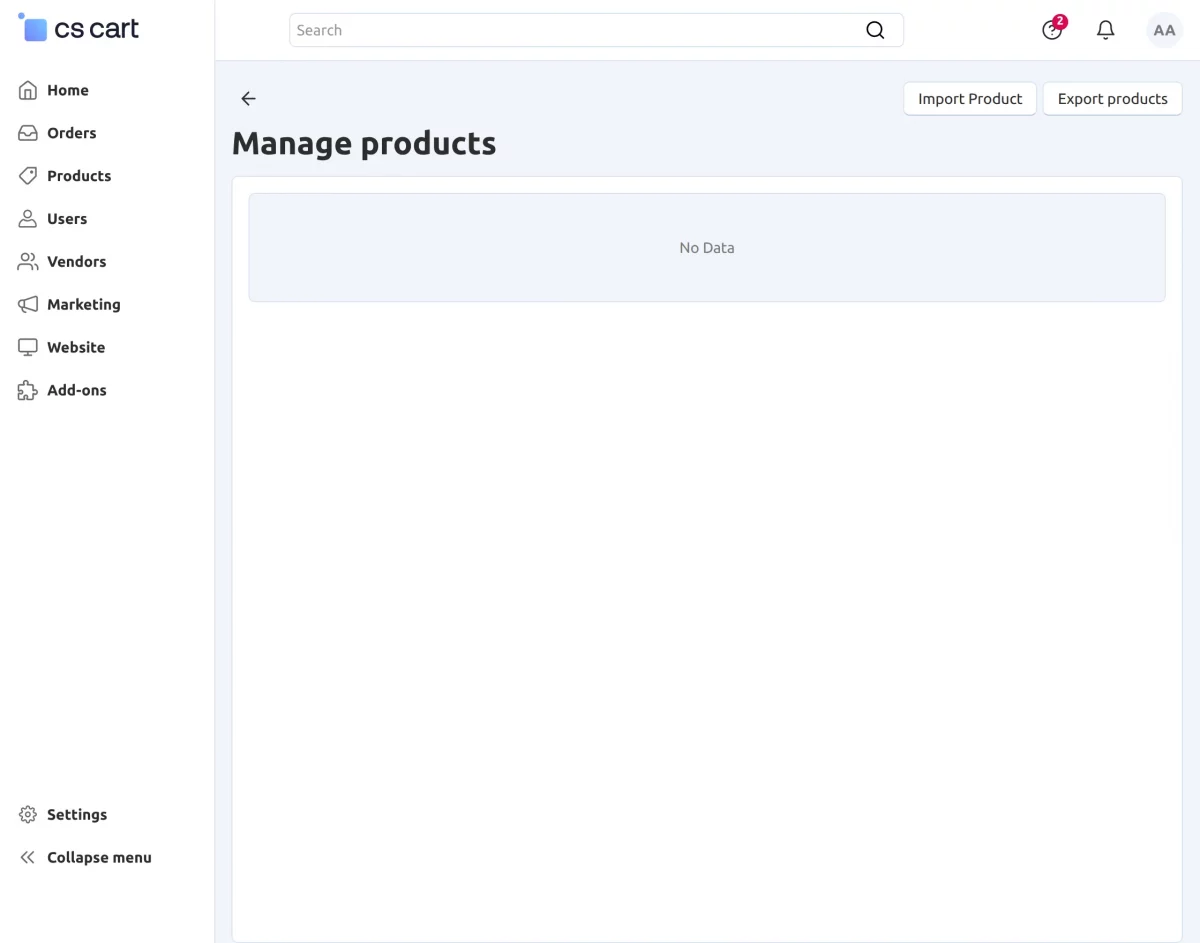Open the AA user avatar menu
Screen dimensions: 1200x943
[1164, 30]
